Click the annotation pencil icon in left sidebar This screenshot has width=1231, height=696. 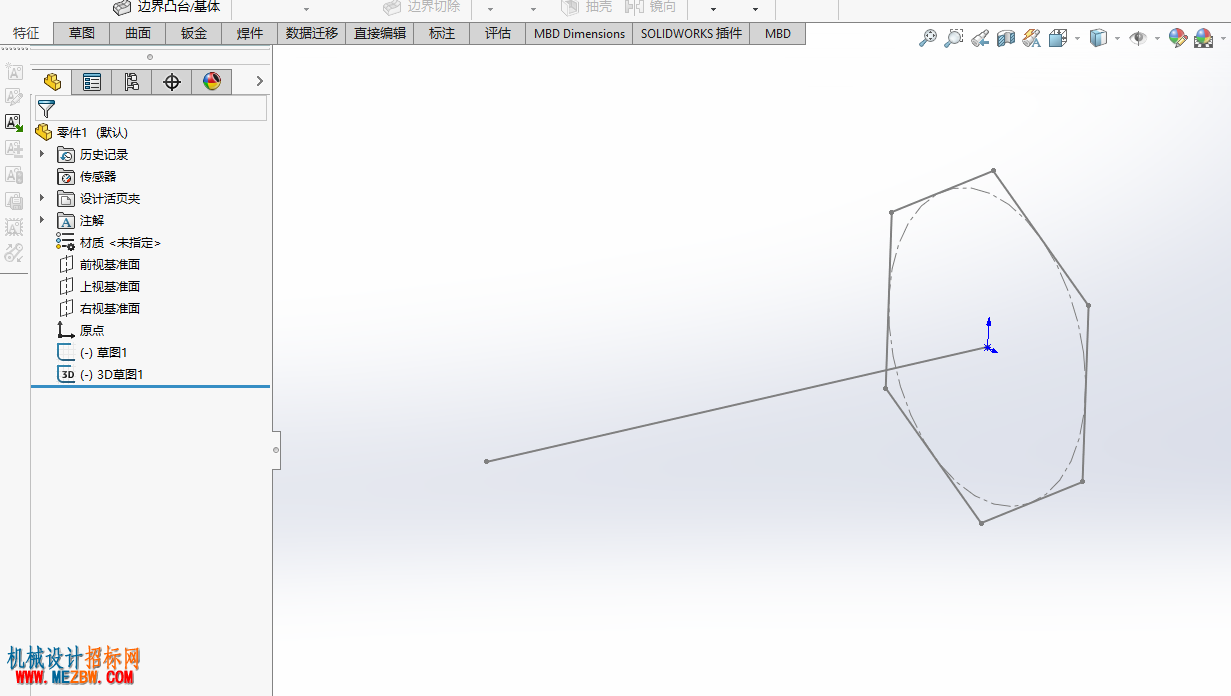tap(14, 97)
